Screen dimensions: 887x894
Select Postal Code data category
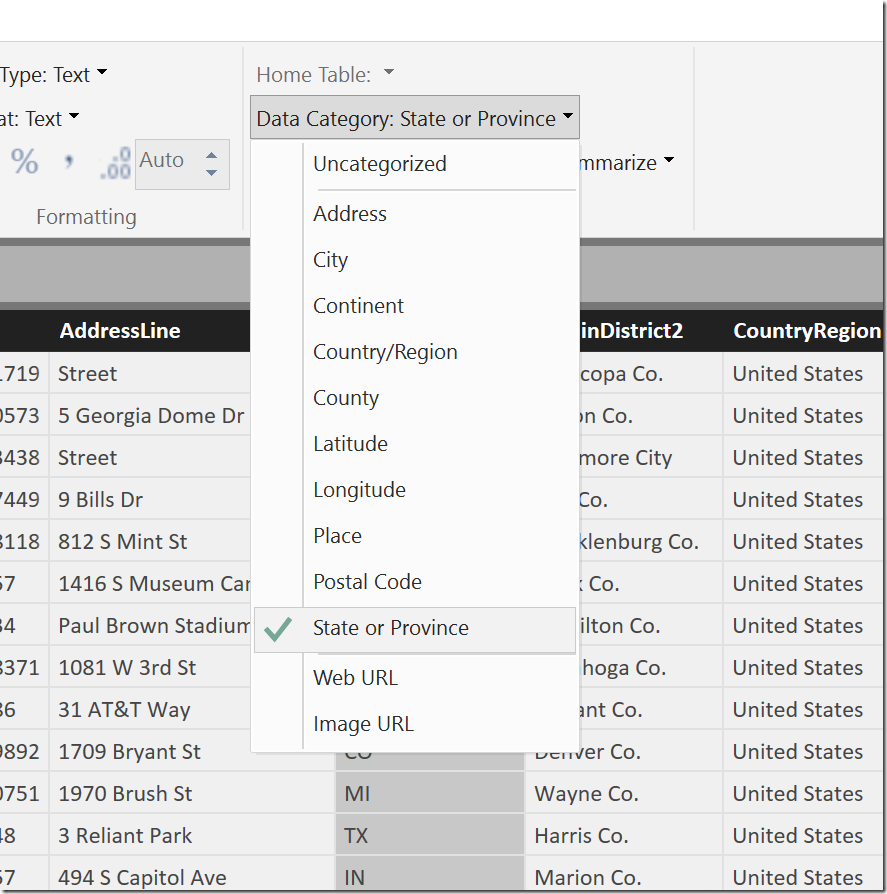coord(414,582)
